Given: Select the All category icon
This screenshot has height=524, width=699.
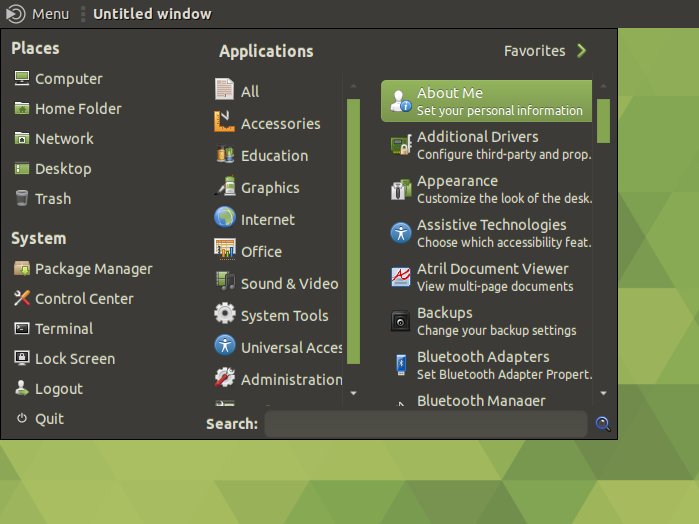Looking at the screenshot, I should tap(224, 89).
